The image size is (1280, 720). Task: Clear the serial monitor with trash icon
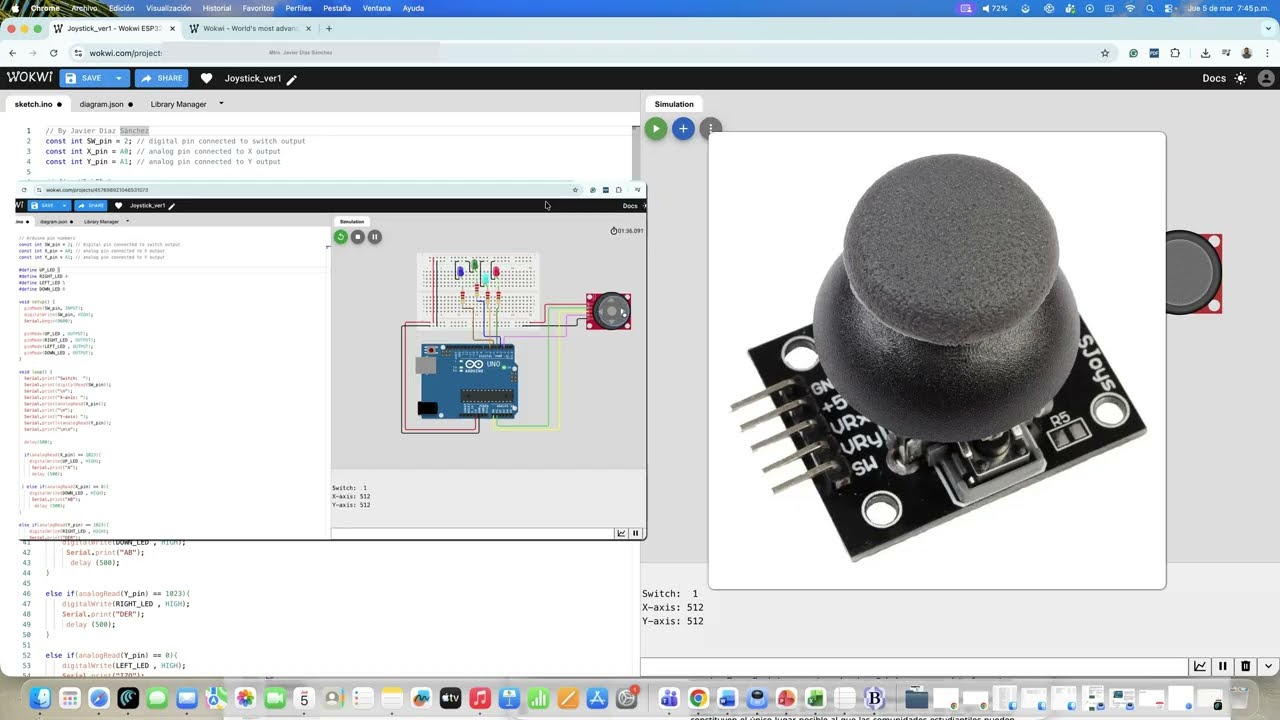coord(1245,666)
